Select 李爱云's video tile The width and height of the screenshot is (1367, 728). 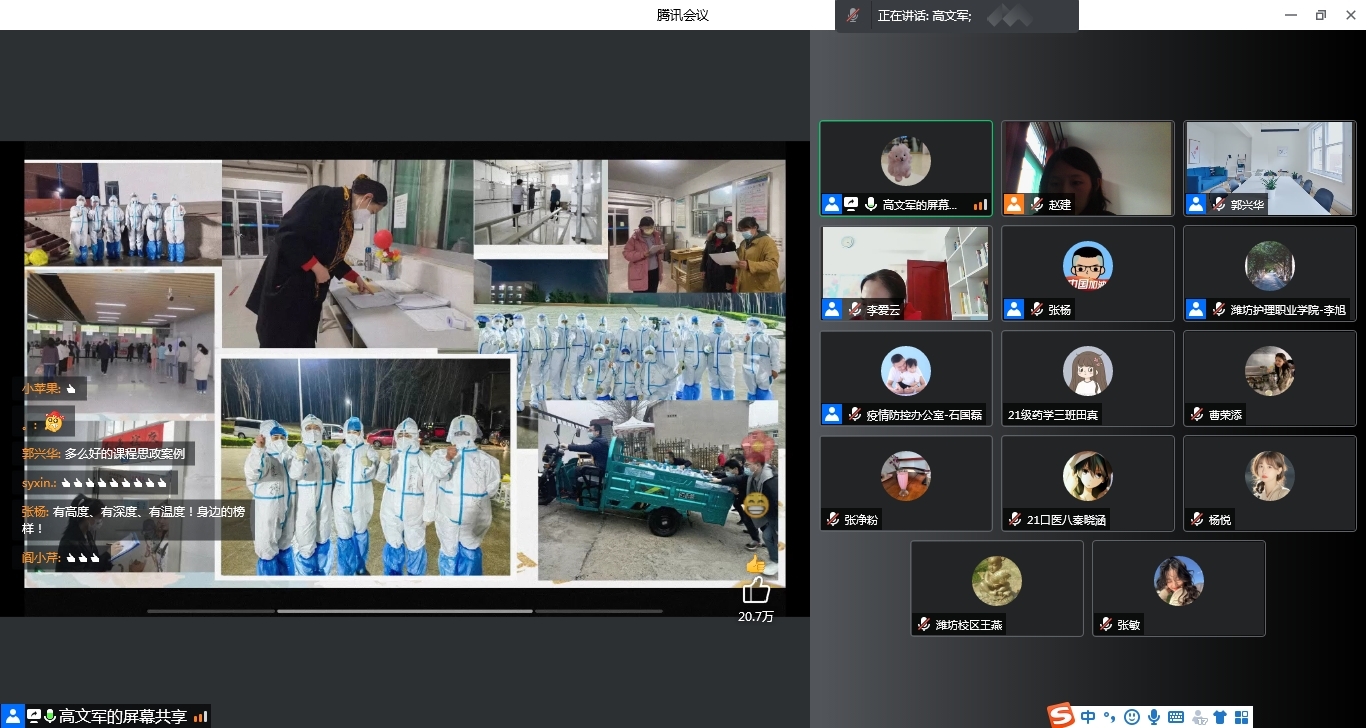[x=906, y=272]
